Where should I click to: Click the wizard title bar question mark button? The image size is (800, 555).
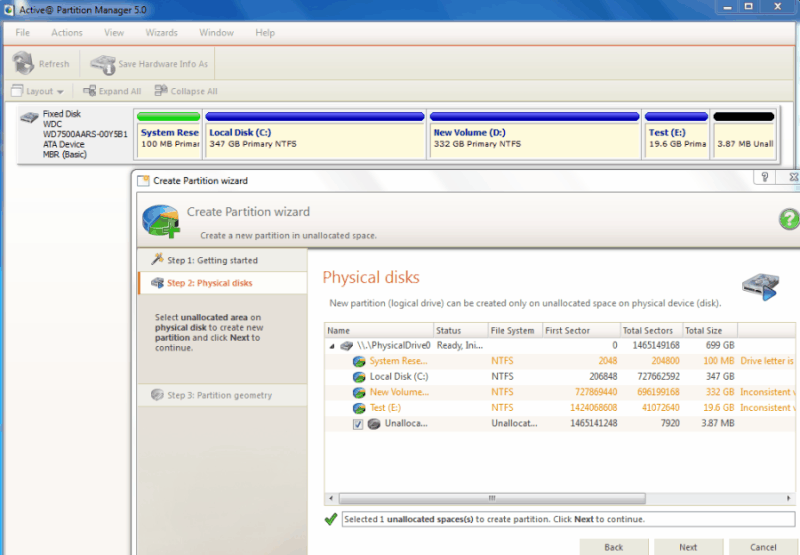point(764,177)
